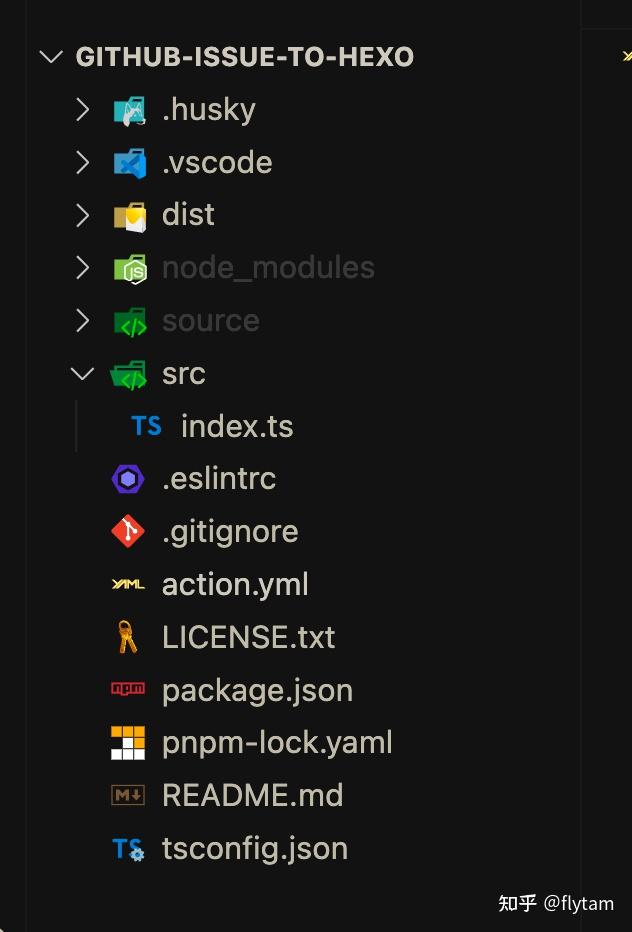
Task: Click the Git icon next to .gitignore
Action: click(126, 531)
